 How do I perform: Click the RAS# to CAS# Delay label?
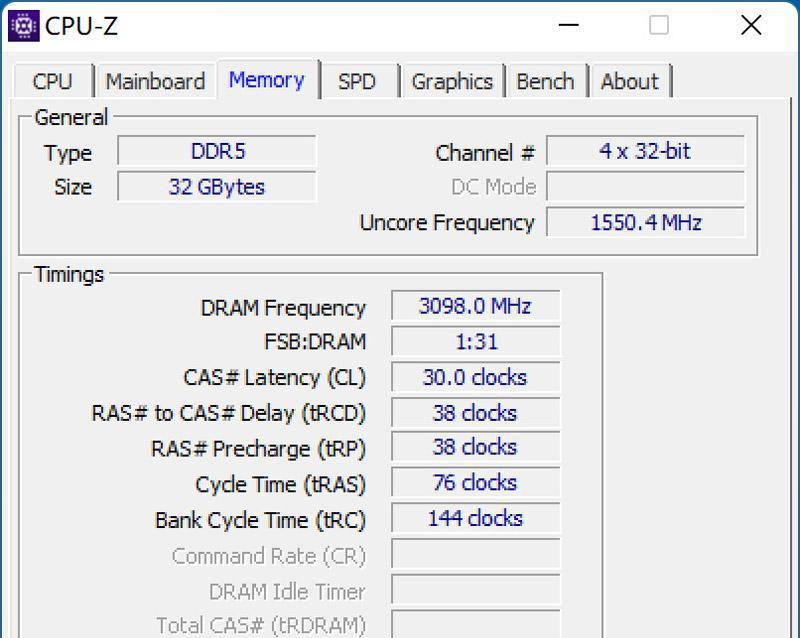(x=229, y=413)
